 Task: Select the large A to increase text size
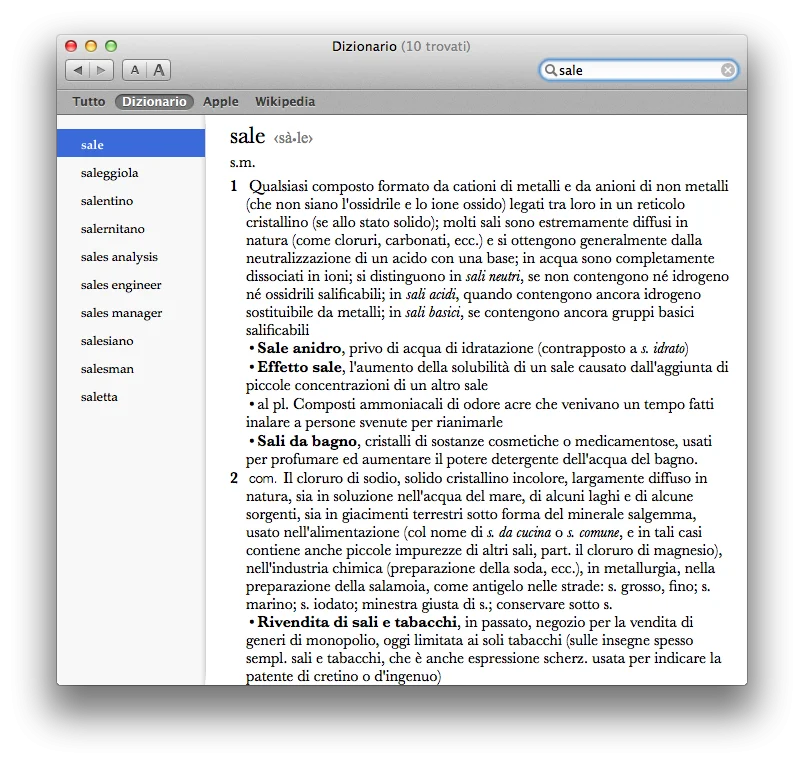(158, 70)
